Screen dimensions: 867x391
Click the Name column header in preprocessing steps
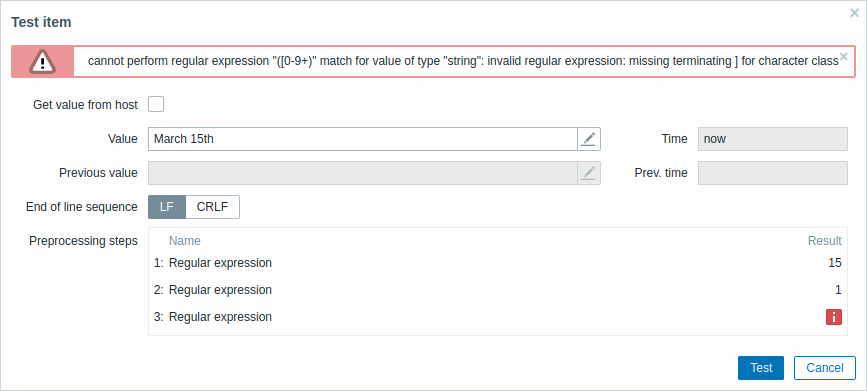point(185,241)
